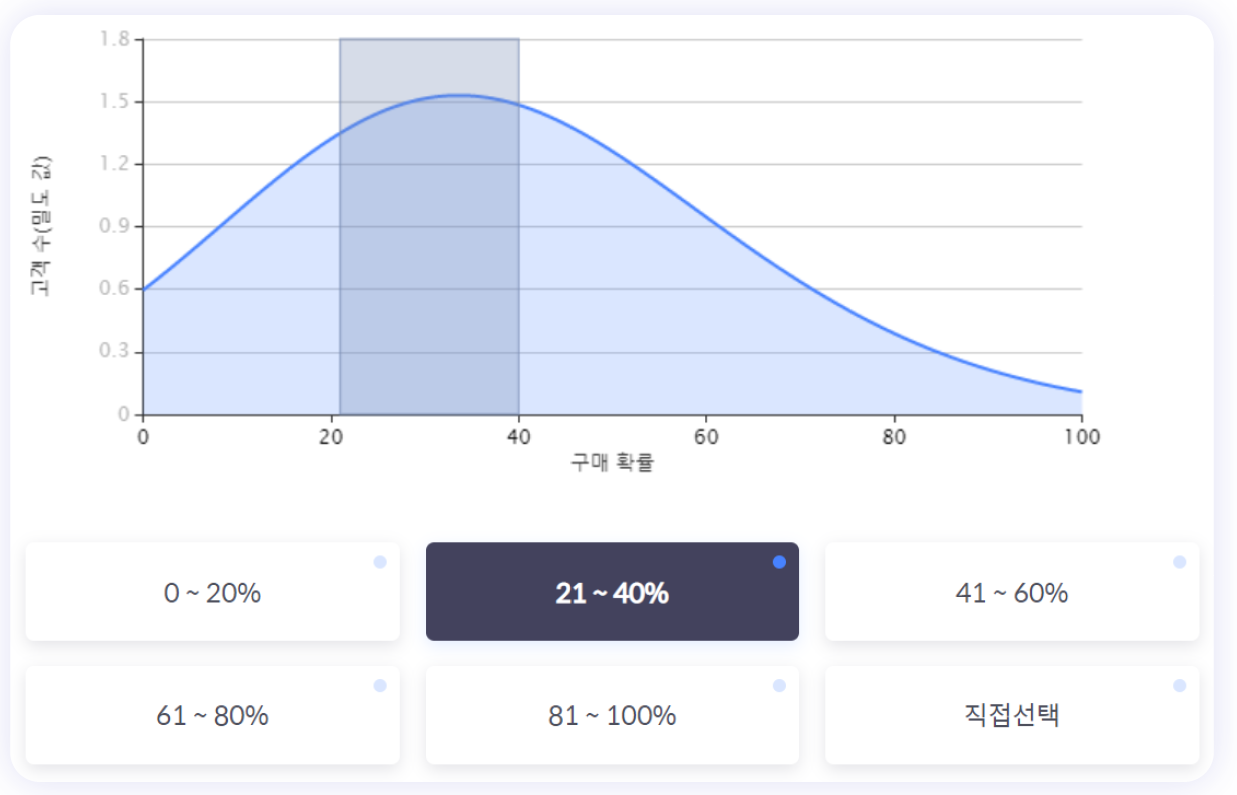This screenshot has height=795, width=1237.
Task: Pick the 81 ~ 100% range button
Action: [612, 716]
